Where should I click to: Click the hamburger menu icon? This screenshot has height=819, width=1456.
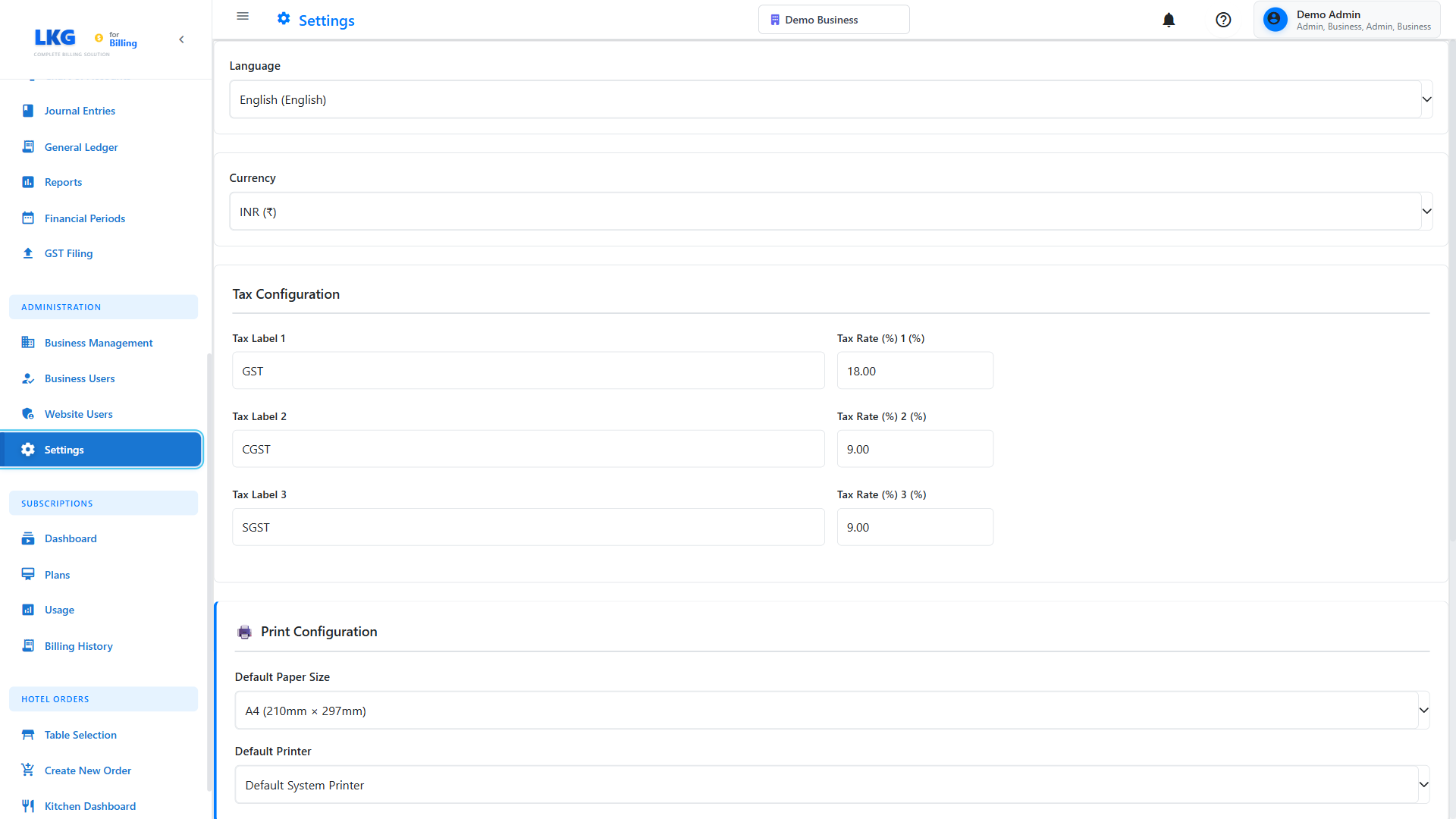click(243, 17)
